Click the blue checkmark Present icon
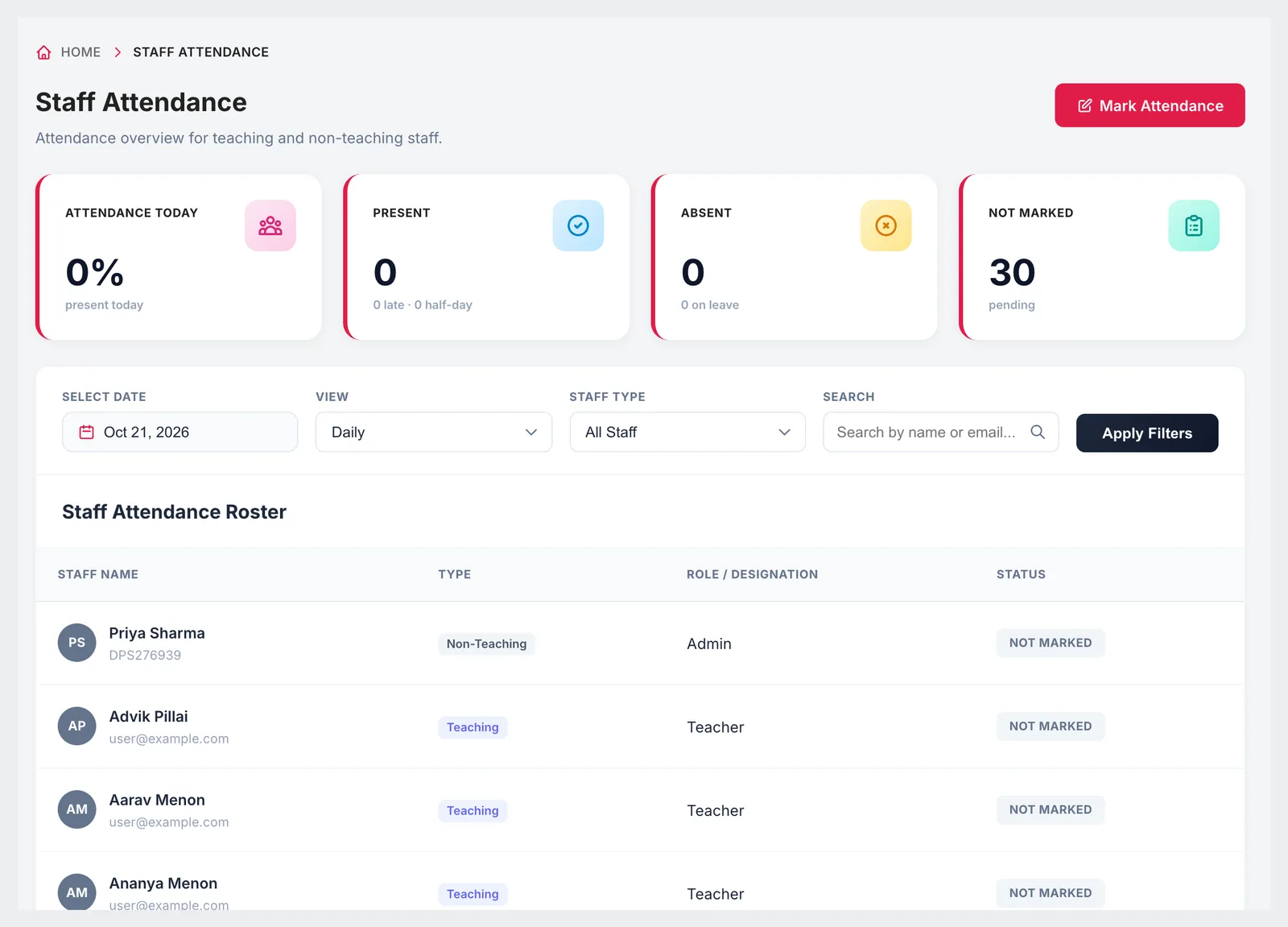 click(x=578, y=226)
